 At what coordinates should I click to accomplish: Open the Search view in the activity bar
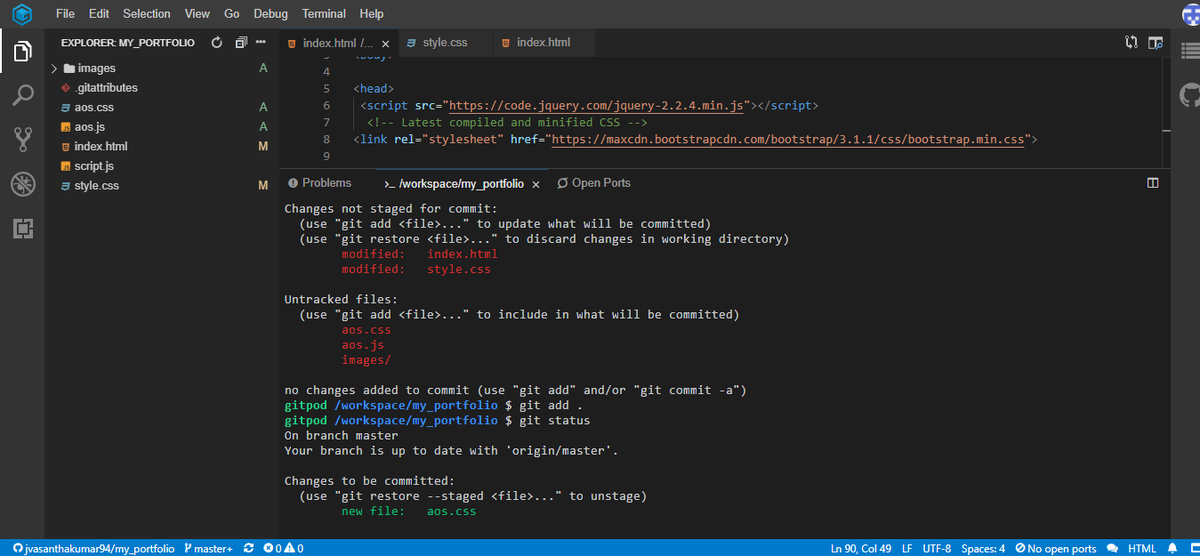[21, 96]
